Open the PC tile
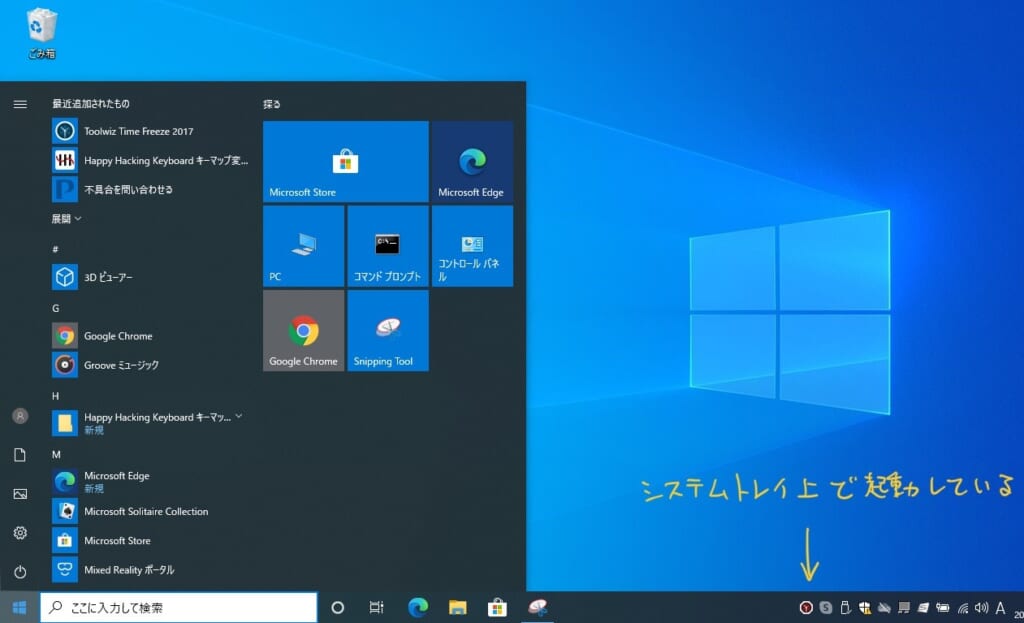The width and height of the screenshot is (1024, 623). point(304,246)
